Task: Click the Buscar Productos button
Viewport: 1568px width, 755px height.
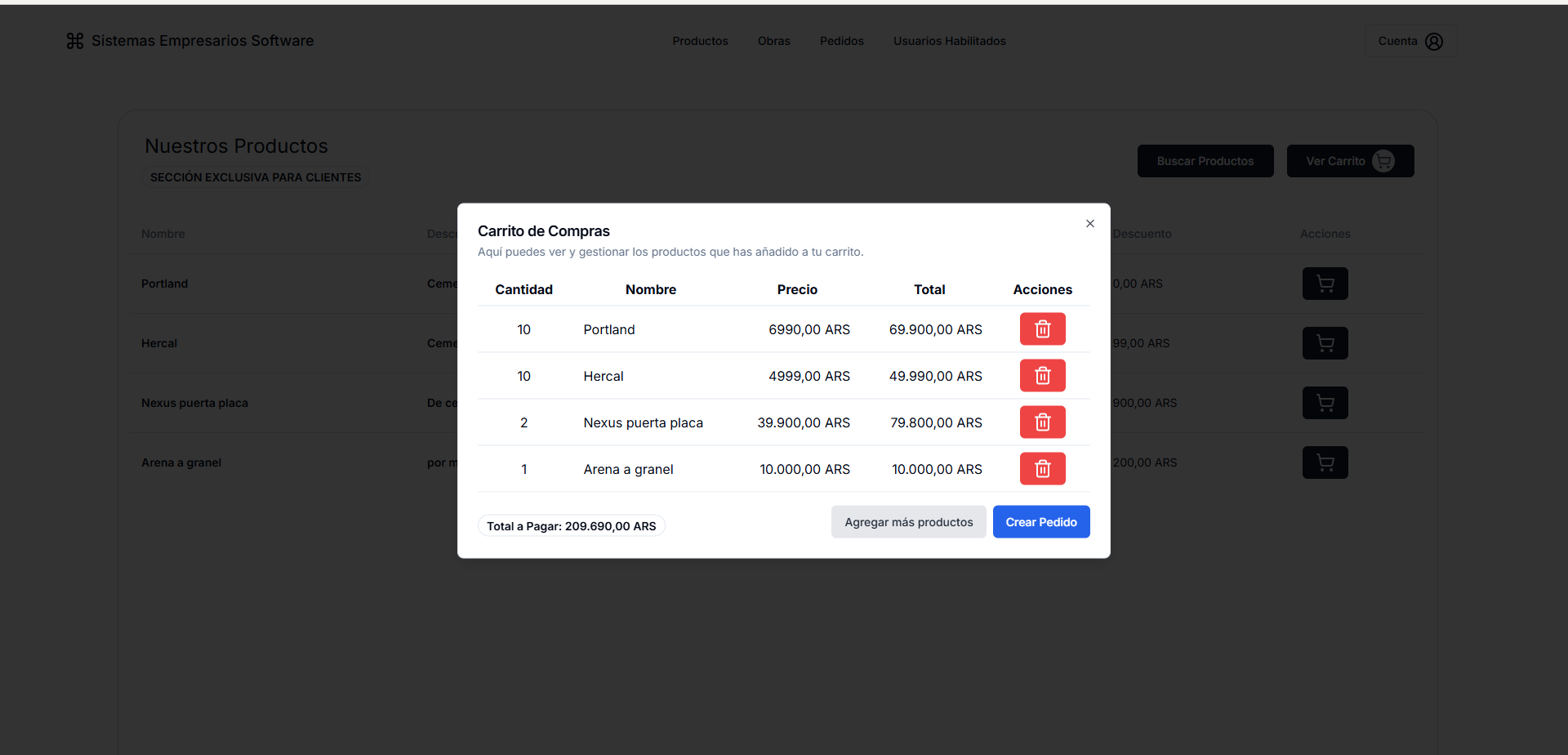Action: pyautogui.click(x=1205, y=161)
